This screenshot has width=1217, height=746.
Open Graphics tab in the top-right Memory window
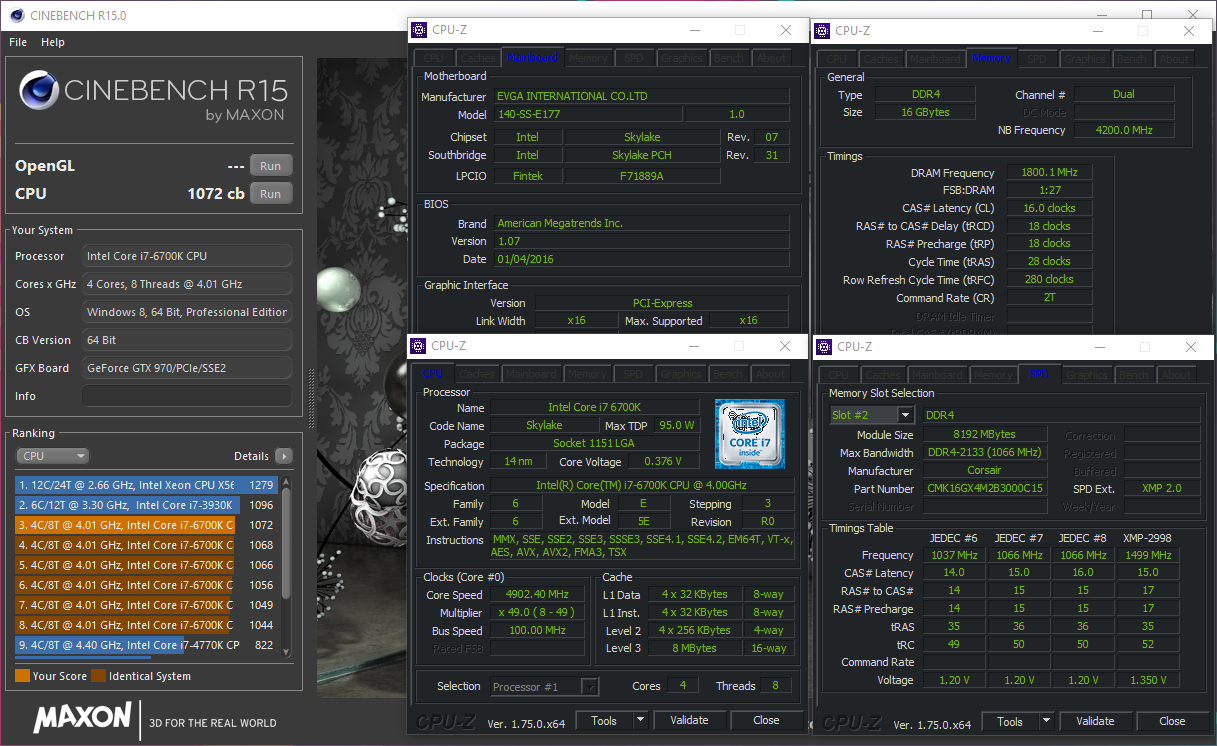click(1085, 59)
